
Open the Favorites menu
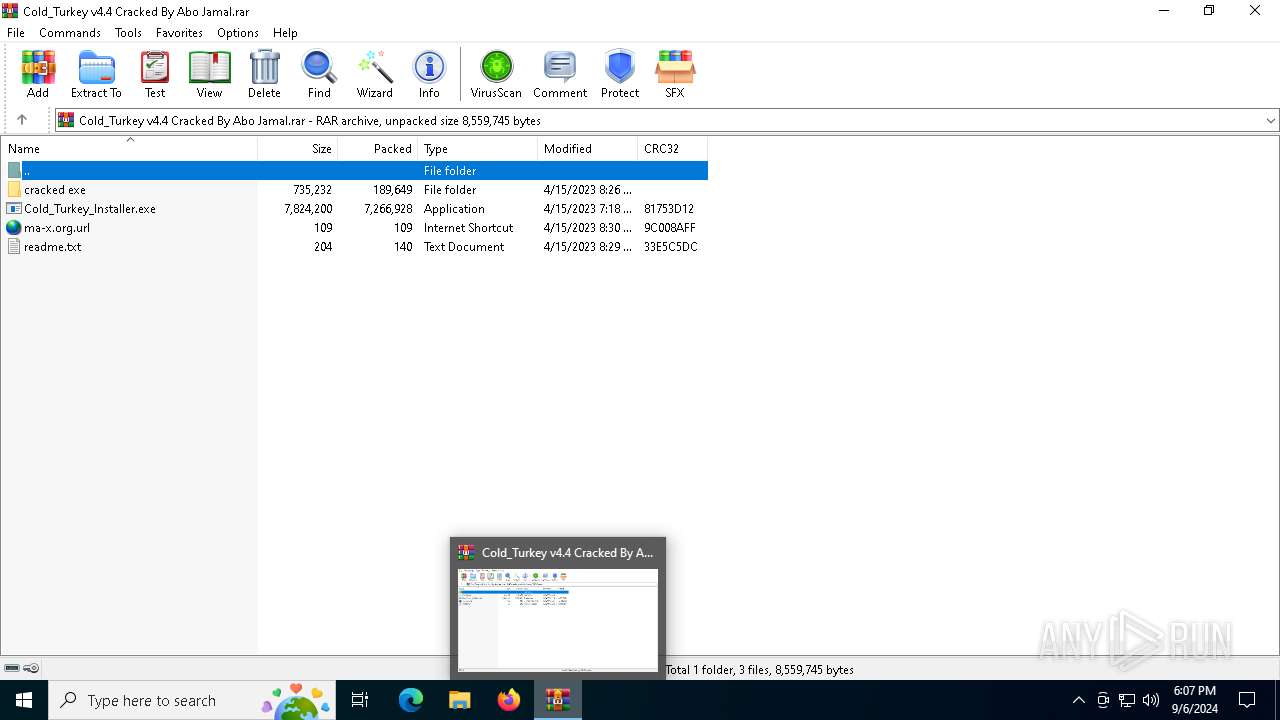pos(179,32)
